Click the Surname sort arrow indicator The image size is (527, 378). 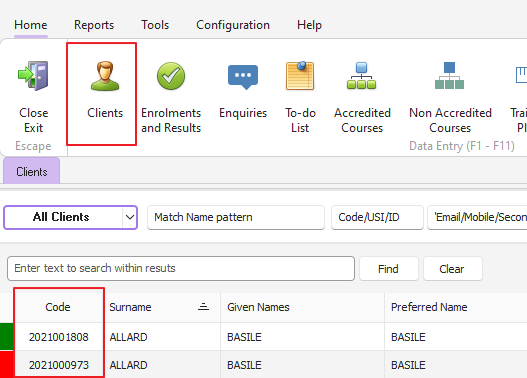pos(203,307)
